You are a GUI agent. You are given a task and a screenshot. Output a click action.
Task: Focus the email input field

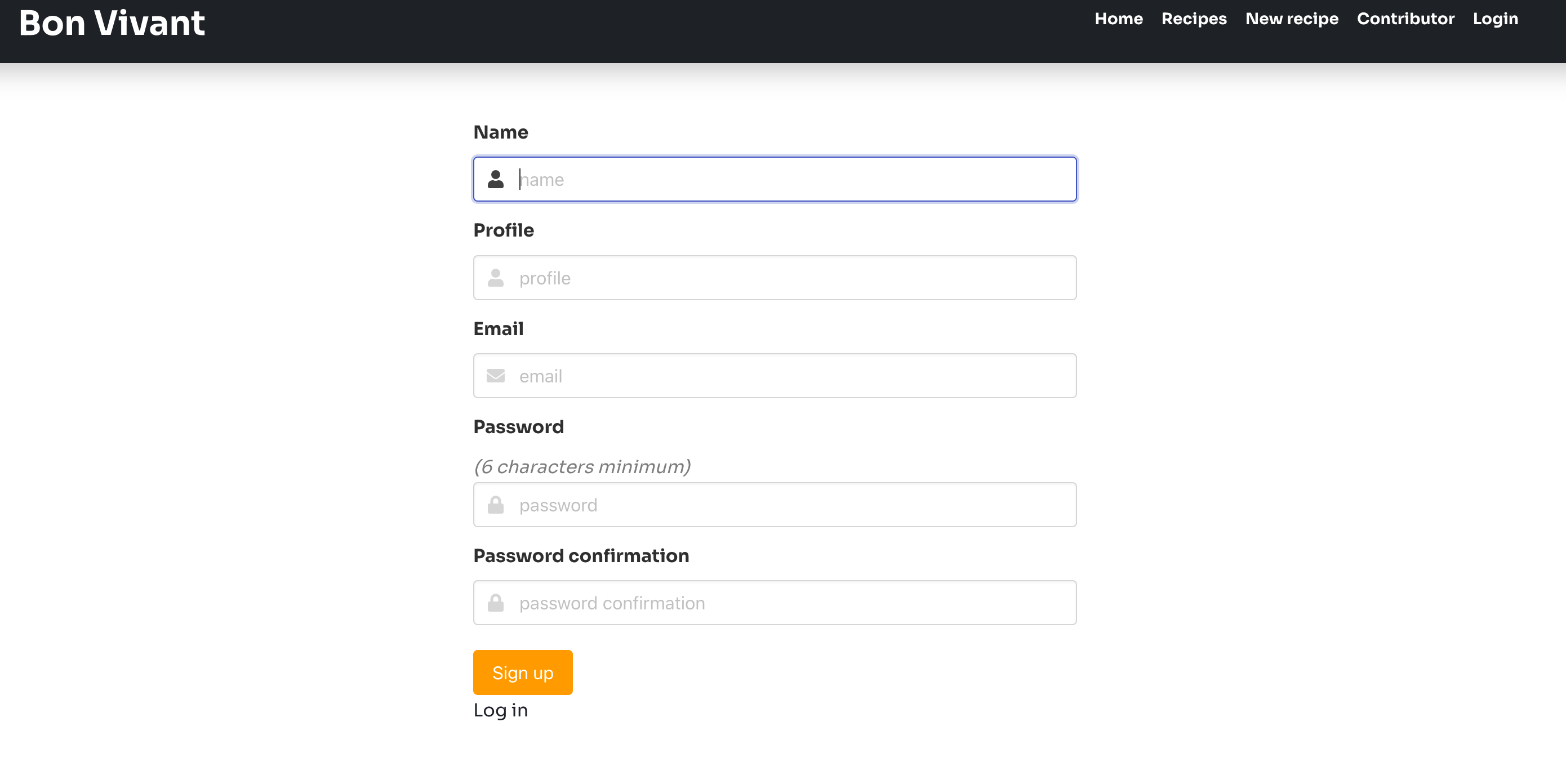tap(790, 376)
